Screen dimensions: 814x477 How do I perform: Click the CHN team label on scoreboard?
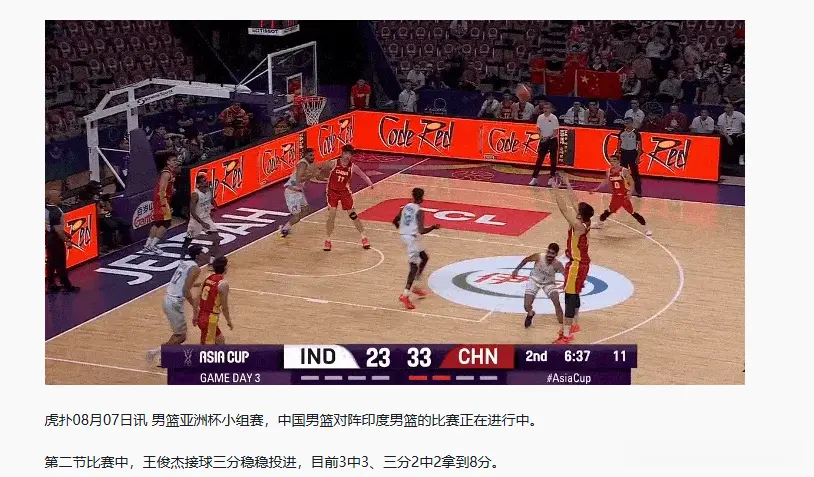[x=478, y=357]
